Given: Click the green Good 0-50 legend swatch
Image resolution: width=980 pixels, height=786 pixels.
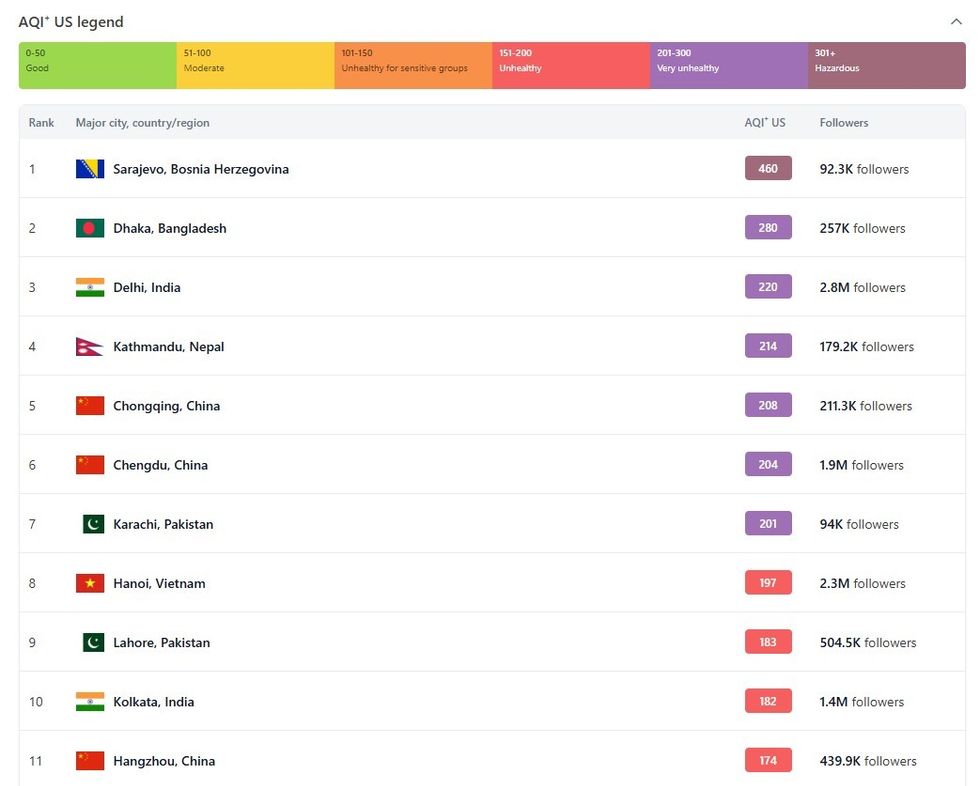Looking at the screenshot, I should tap(98, 65).
